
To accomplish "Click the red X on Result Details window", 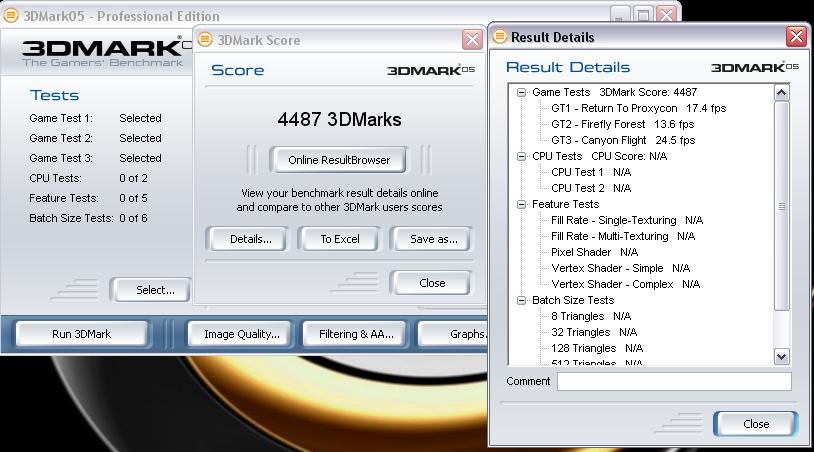I will pos(796,37).
